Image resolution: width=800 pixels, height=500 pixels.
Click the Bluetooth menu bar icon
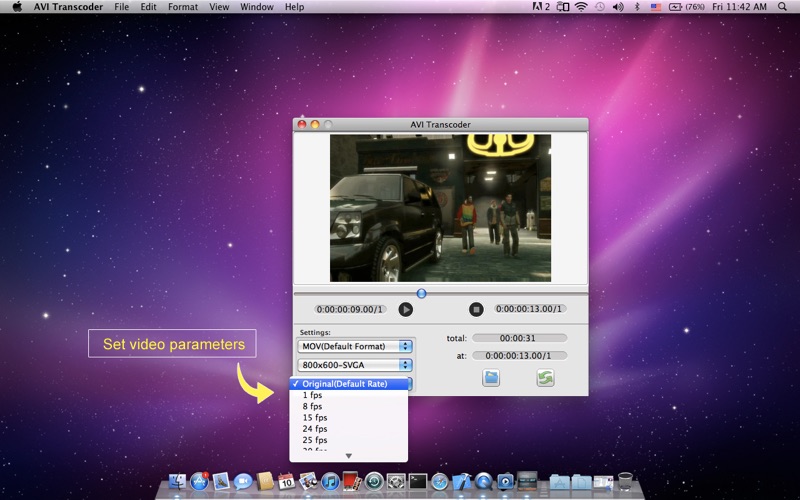point(637,7)
